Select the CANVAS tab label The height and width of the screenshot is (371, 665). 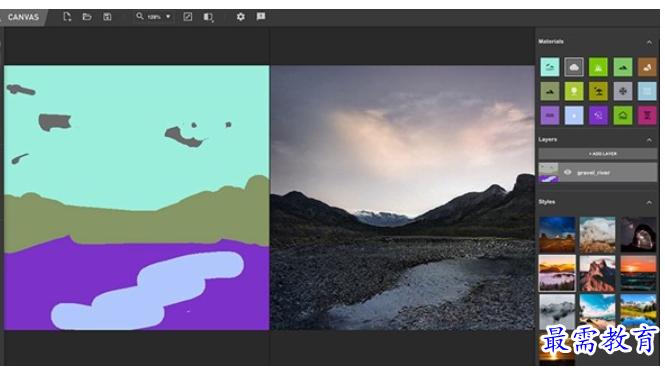[x=23, y=17]
